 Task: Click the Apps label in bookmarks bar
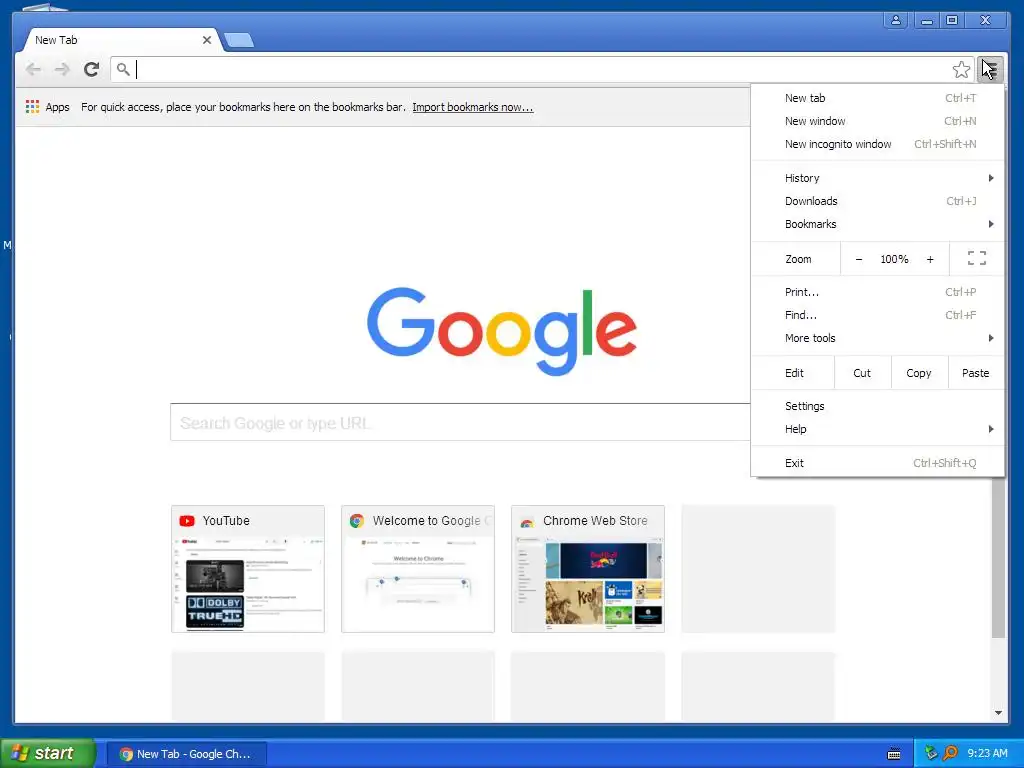pyautogui.click(x=57, y=107)
